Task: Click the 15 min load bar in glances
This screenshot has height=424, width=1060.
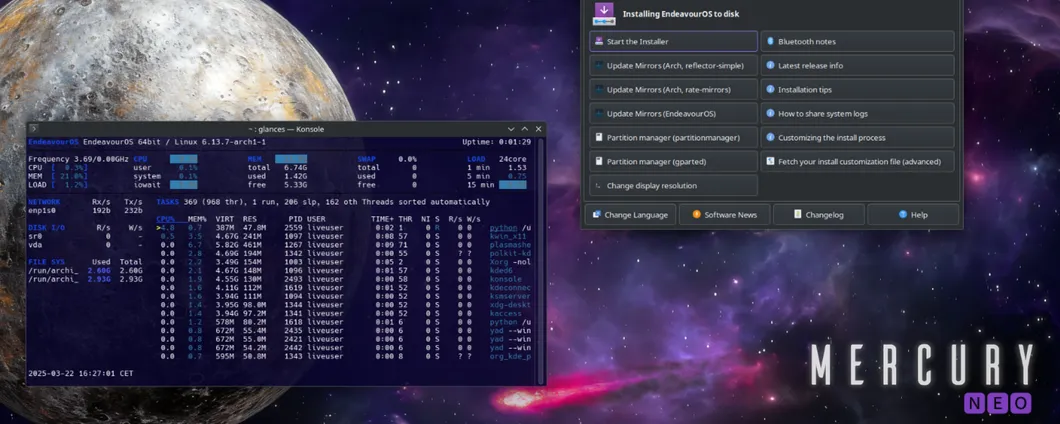Action: [x=512, y=184]
